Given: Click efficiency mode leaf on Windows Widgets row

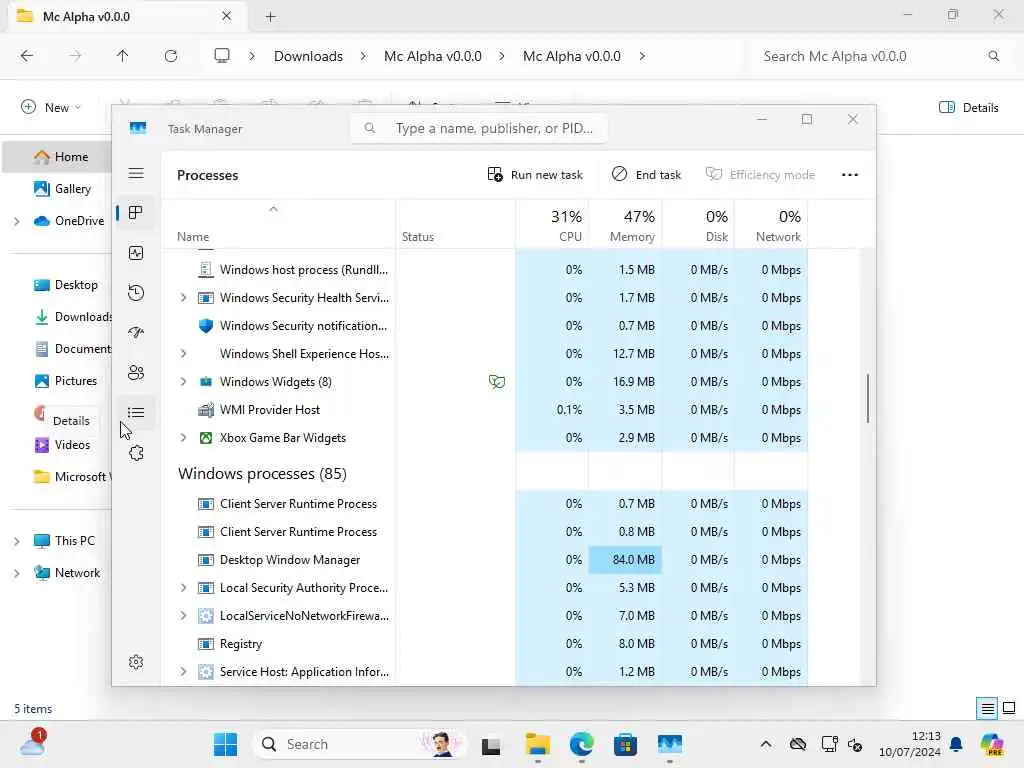Looking at the screenshot, I should (497, 382).
